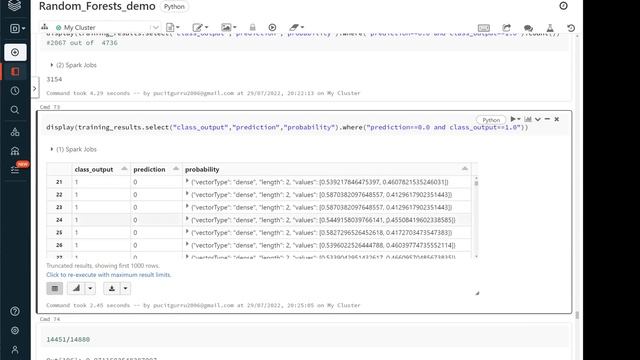
Task: Open the Clear eraser menu
Action: (x=296, y=27)
